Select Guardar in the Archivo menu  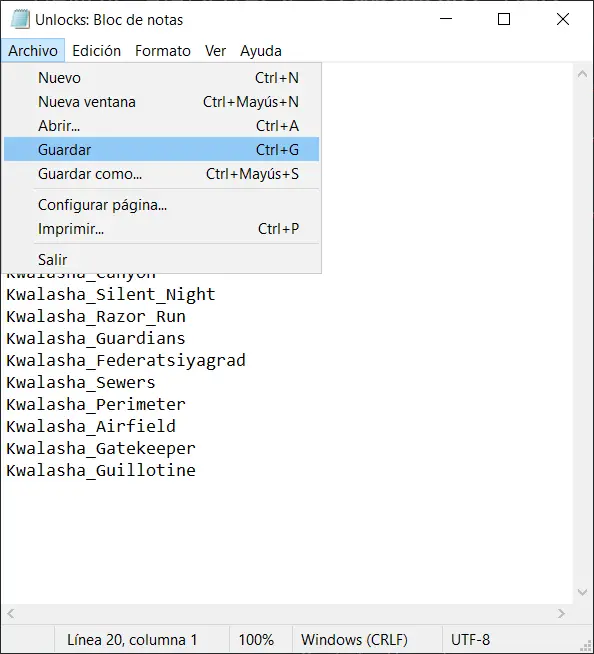tap(161, 149)
